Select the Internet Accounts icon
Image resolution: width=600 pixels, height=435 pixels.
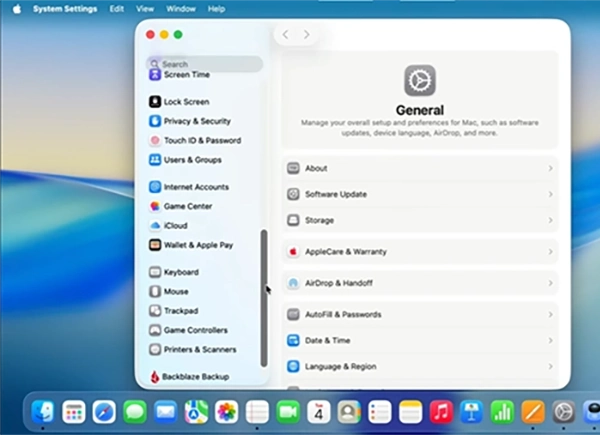click(x=155, y=187)
